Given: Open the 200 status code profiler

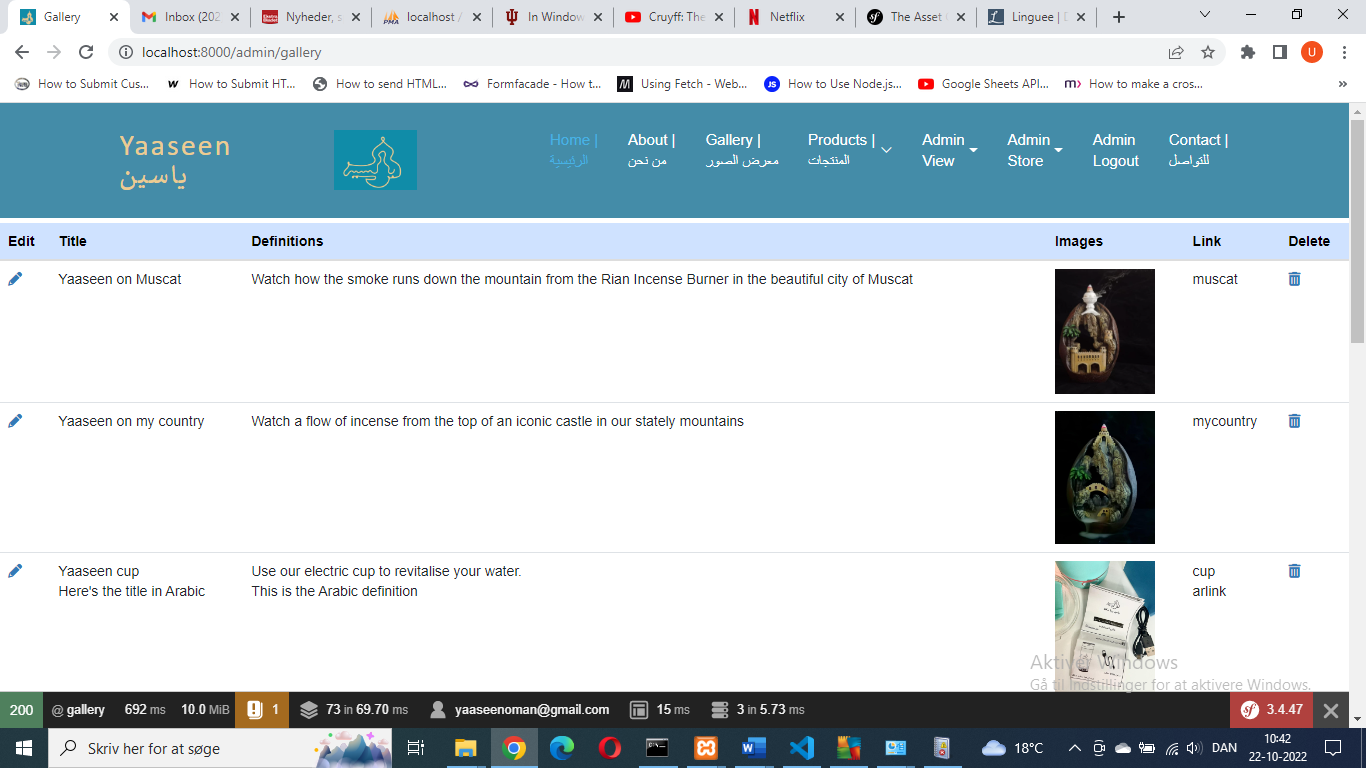Looking at the screenshot, I should 21,710.
